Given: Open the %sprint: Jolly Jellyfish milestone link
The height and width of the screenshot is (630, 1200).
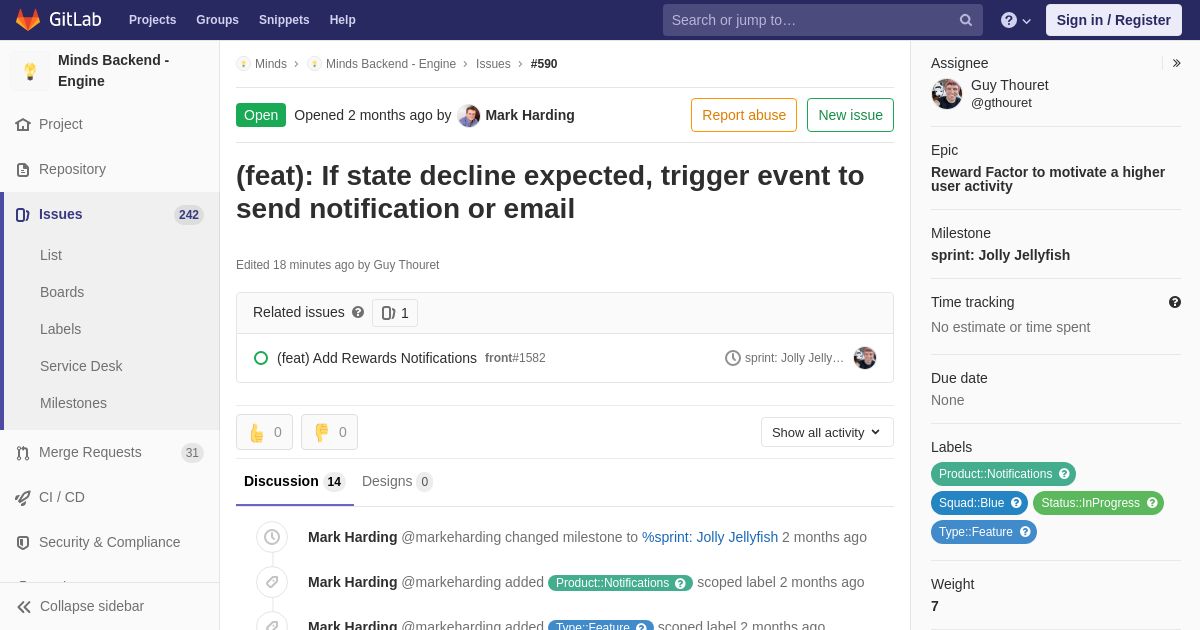Looking at the screenshot, I should point(710,537).
